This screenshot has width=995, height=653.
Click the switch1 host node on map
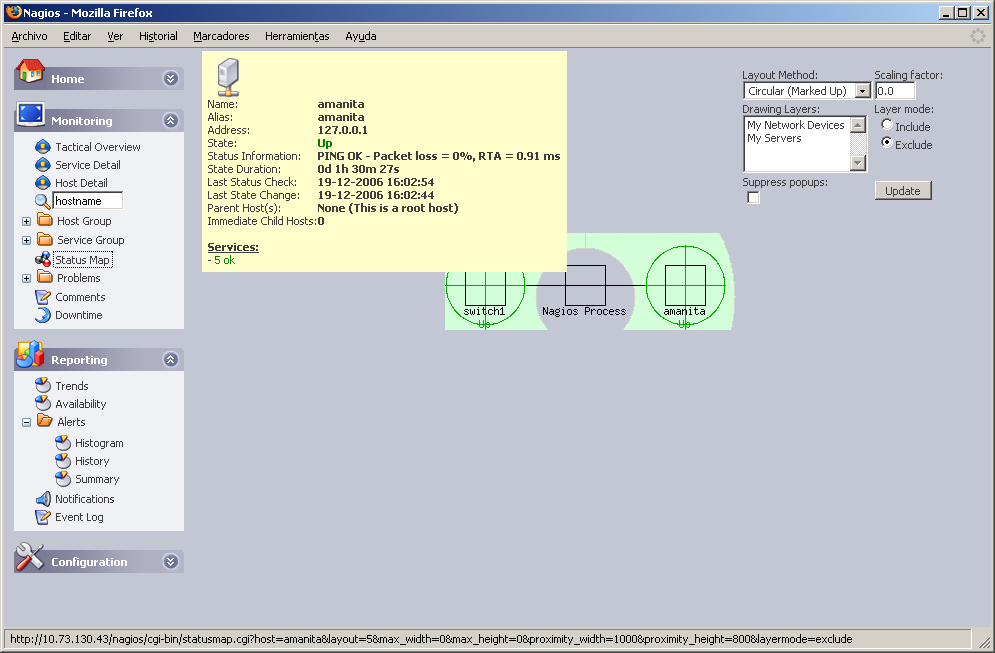[485, 288]
